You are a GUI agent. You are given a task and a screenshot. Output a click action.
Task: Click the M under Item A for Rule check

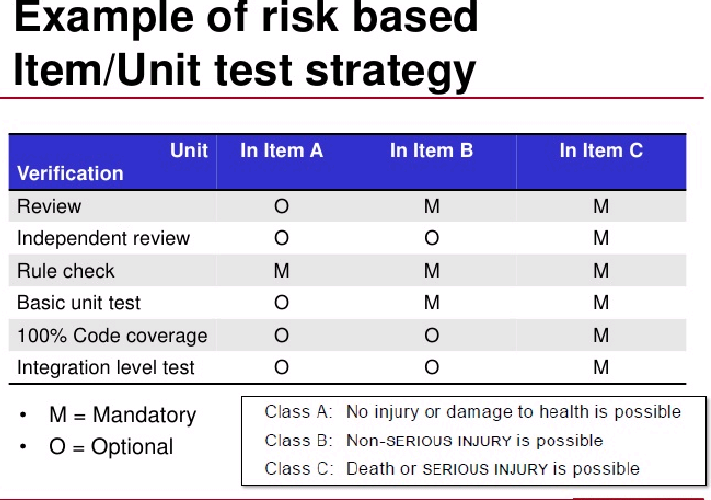(282, 271)
